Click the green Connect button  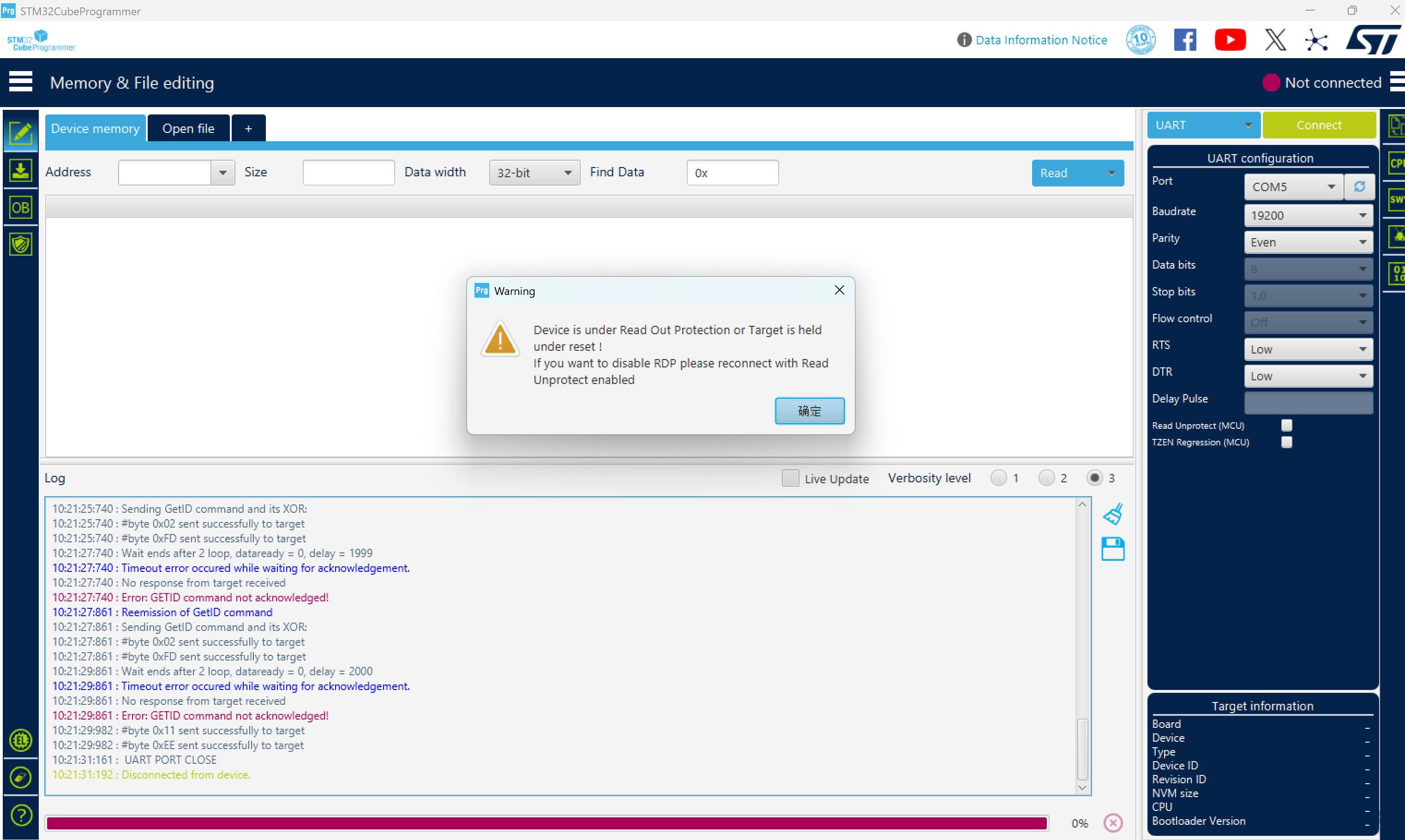pyautogui.click(x=1319, y=125)
